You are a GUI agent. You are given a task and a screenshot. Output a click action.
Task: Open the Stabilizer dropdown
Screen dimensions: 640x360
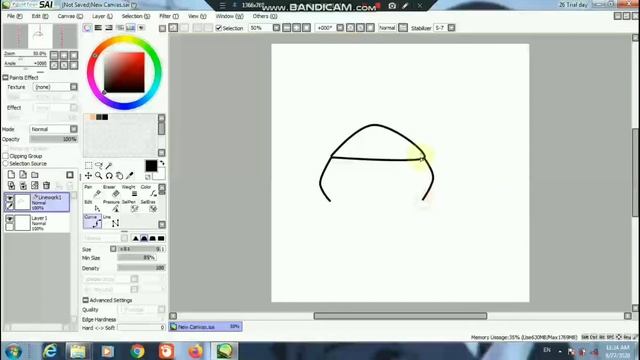tap(451, 28)
